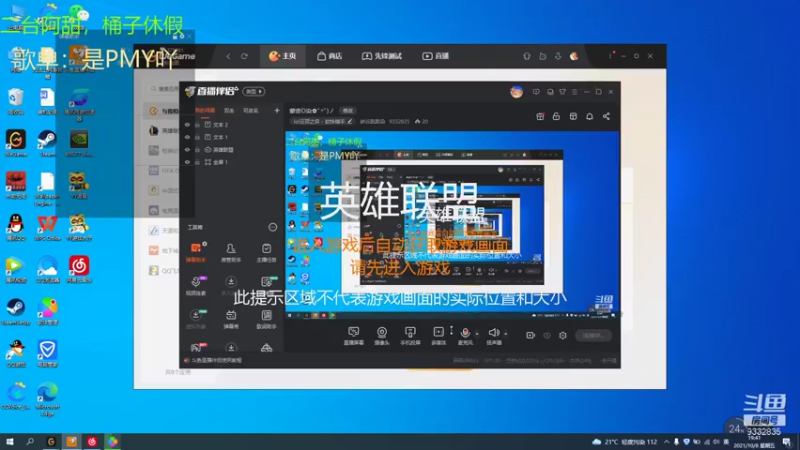
Task: Open the gift box icon
Action: tap(540, 116)
